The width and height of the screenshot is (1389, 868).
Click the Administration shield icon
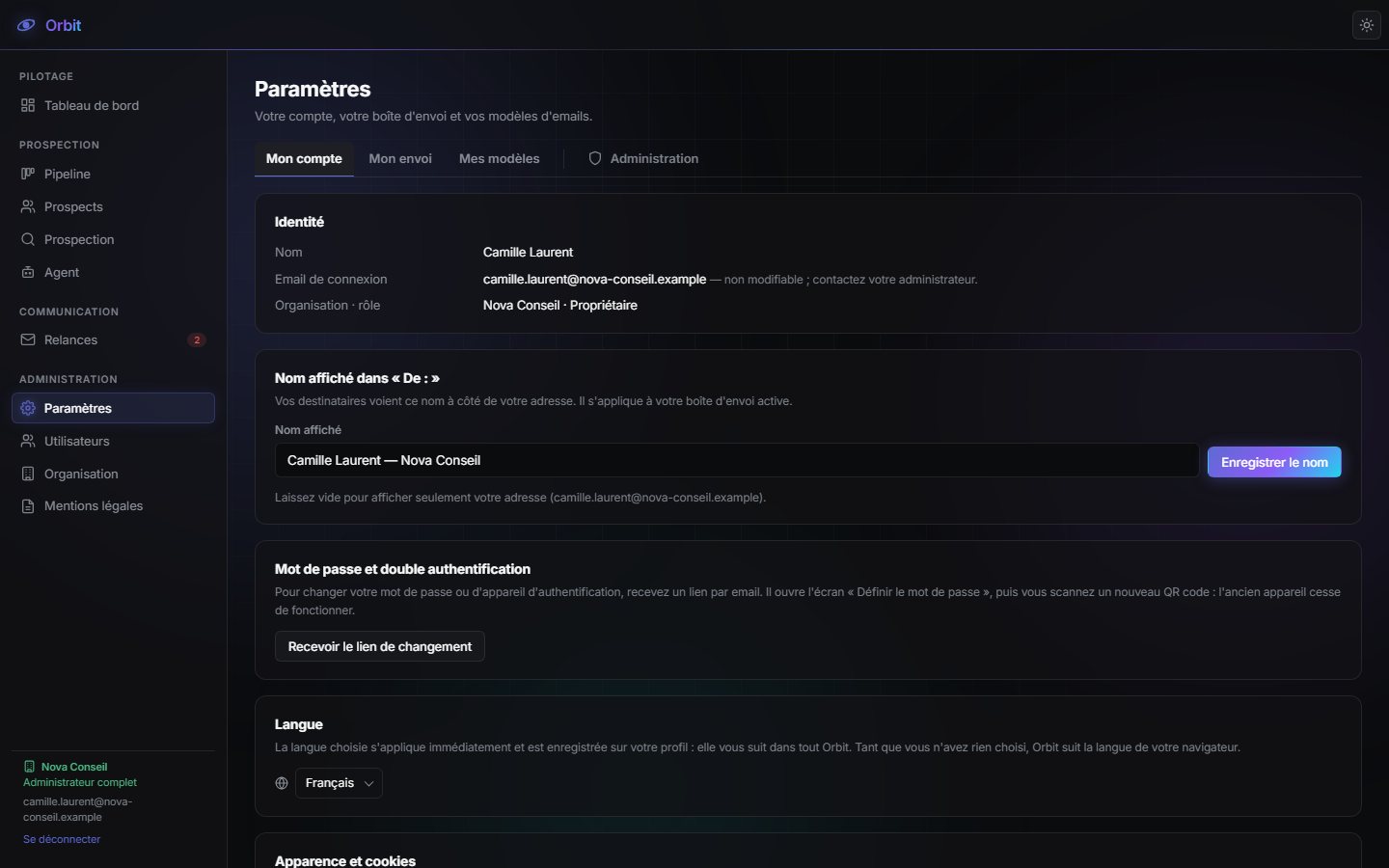(595, 158)
